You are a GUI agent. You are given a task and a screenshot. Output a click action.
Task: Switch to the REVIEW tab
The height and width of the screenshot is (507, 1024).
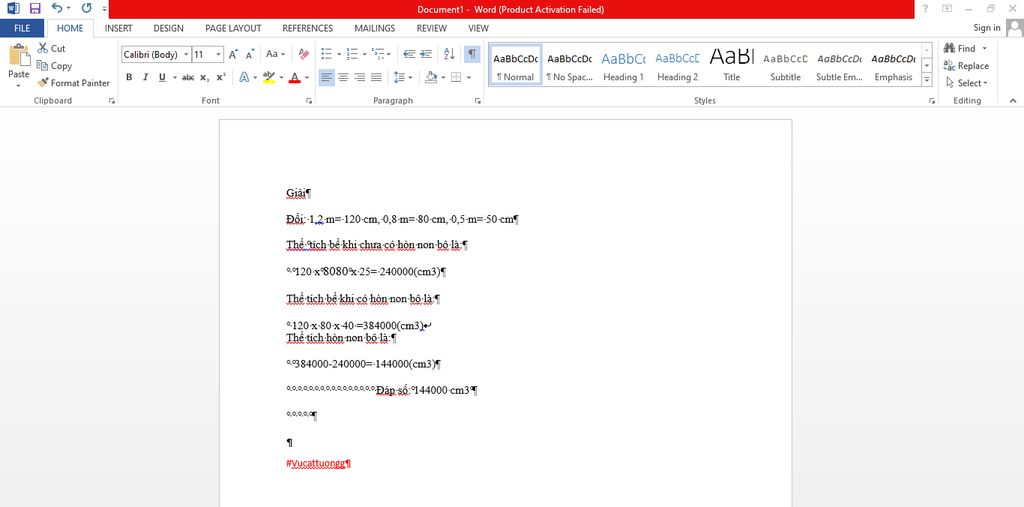432,28
